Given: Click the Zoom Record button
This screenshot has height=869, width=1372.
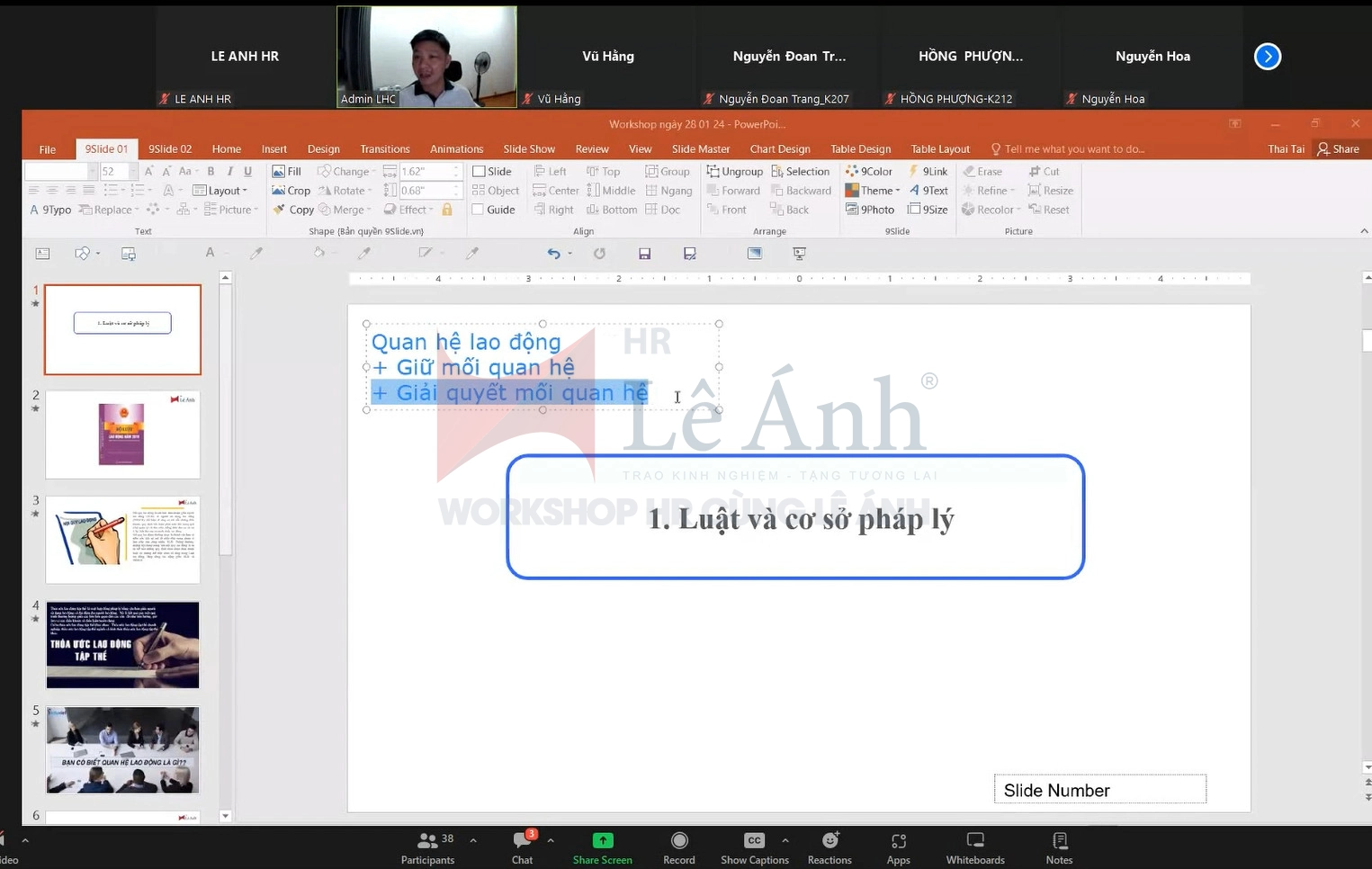Looking at the screenshot, I should [x=679, y=847].
